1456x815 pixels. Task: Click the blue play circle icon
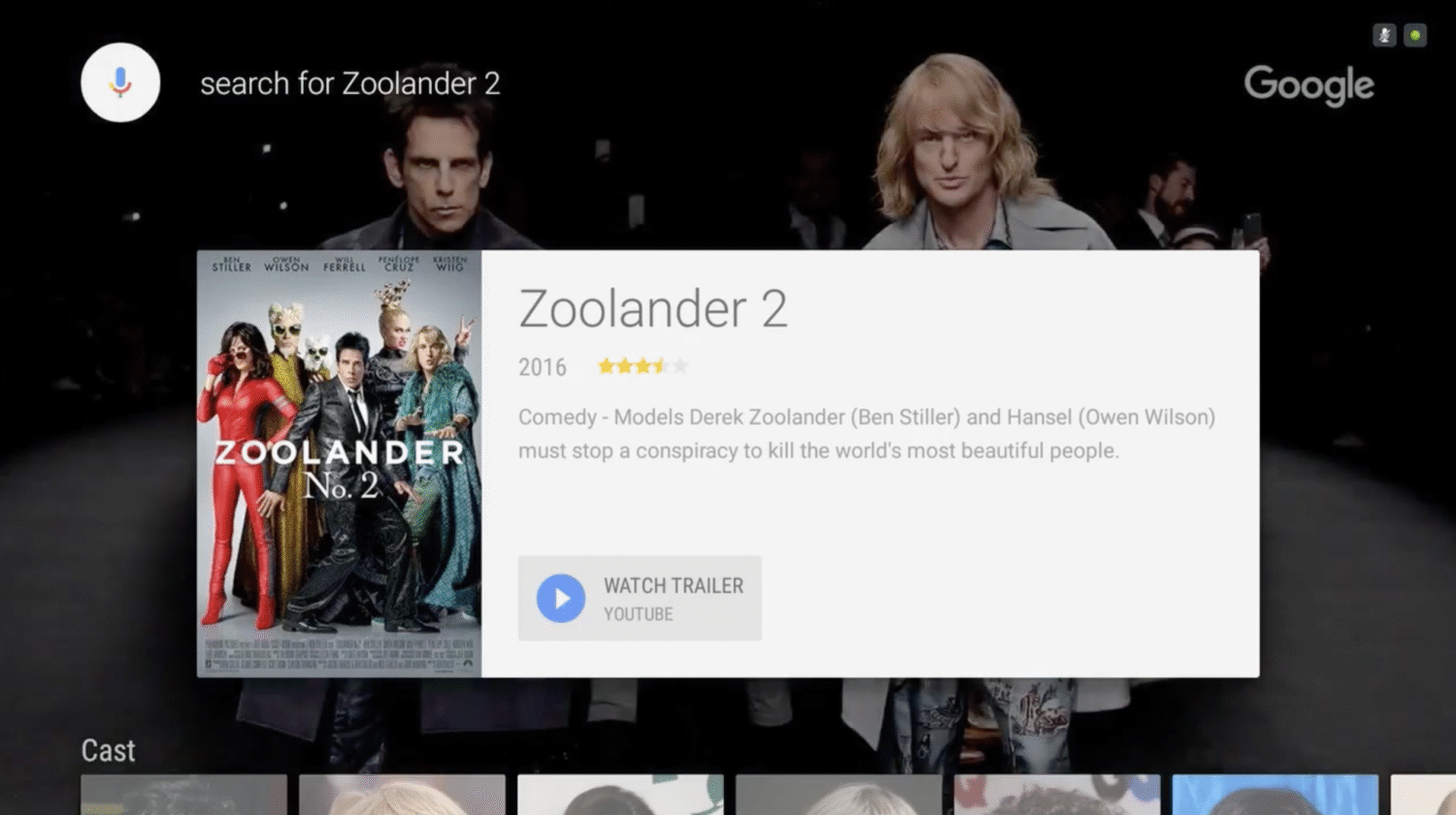(561, 599)
